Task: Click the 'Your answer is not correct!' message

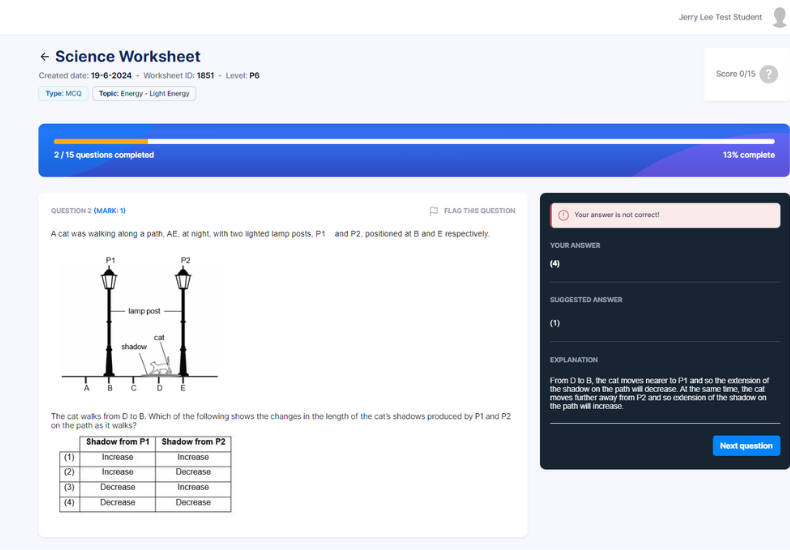Action: click(617, 215)
